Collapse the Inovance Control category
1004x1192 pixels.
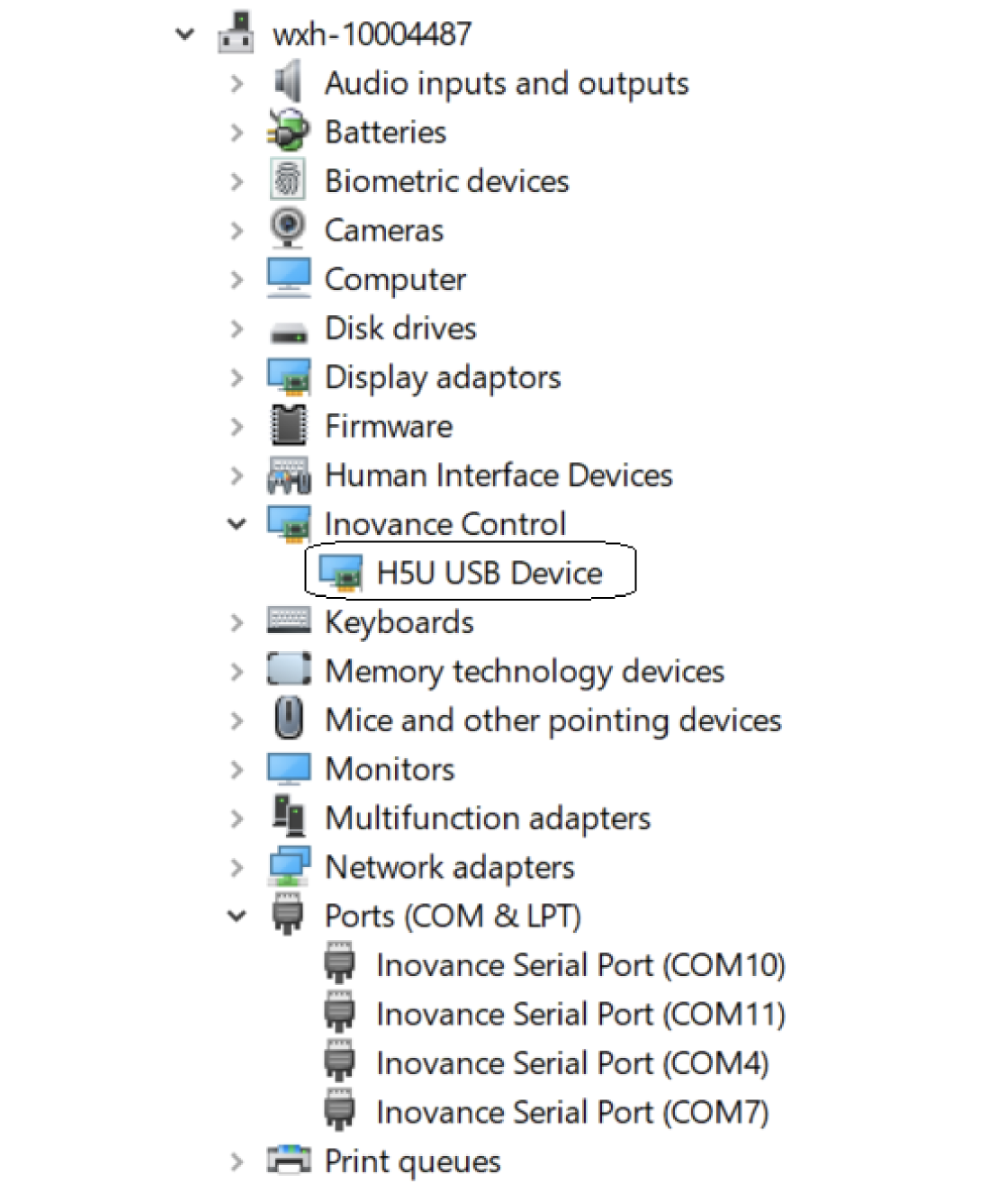point(236,524)
